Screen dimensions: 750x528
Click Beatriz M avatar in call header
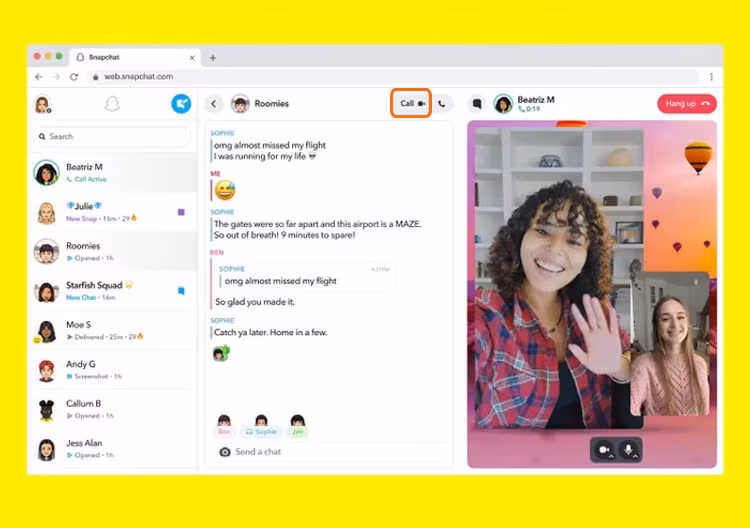click(x=503, y=104)
